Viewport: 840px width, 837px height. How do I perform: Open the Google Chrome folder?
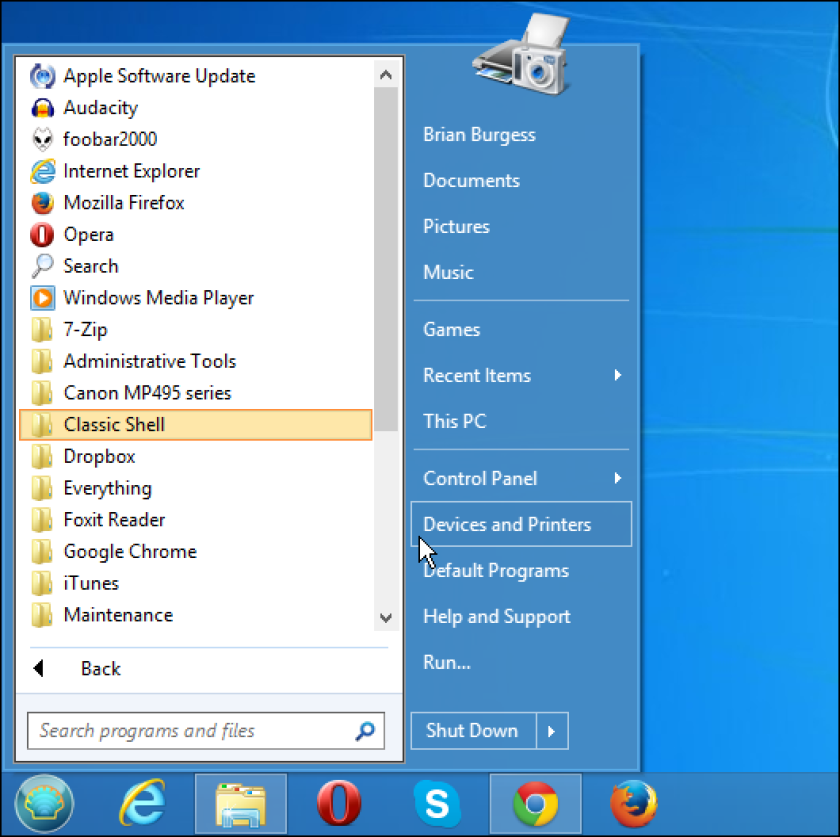(196, 551)
